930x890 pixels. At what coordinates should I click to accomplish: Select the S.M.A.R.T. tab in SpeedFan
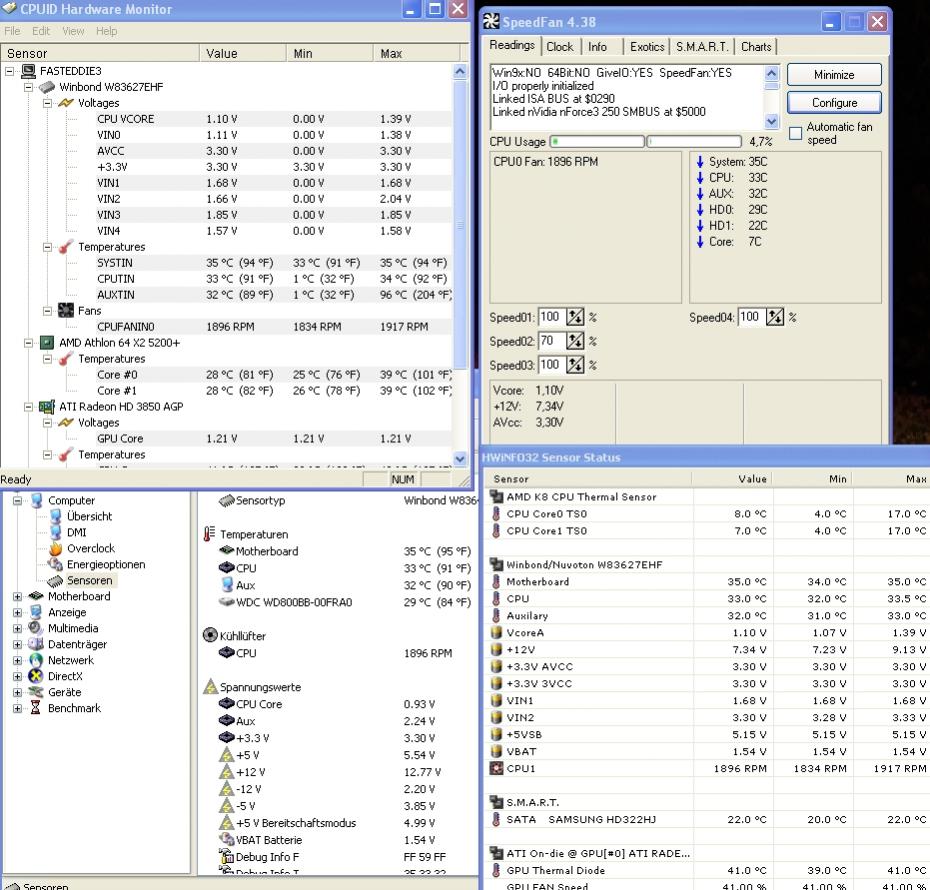pos(702,47)
